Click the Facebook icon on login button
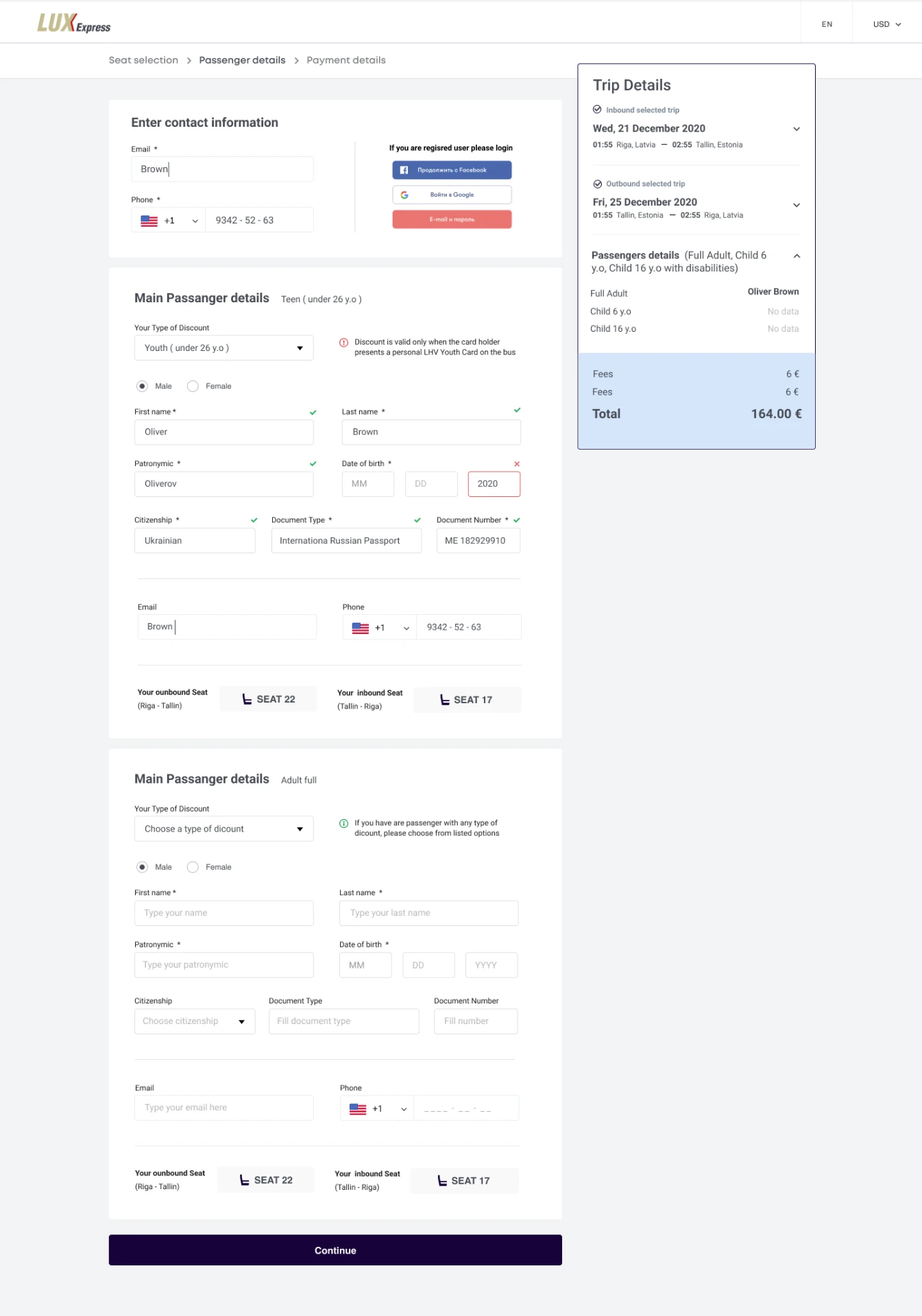The width and height of the screenshot is (922, 1316). (404, 170)
